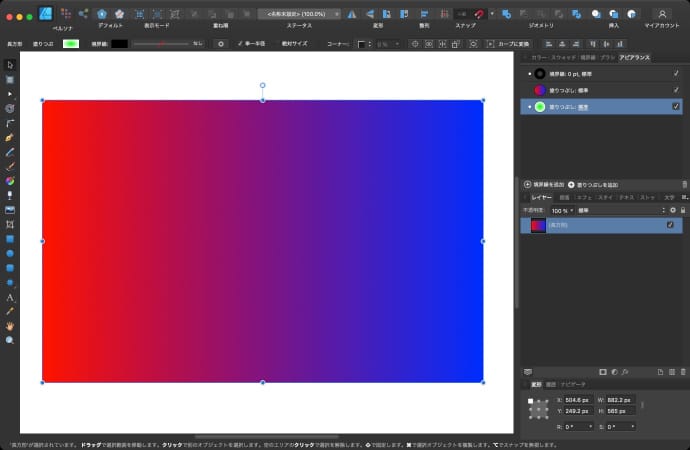Screen dimensions: 690x450
Task: Toggle the checkbox of the green fill entry
Action: tap(677, 106)
